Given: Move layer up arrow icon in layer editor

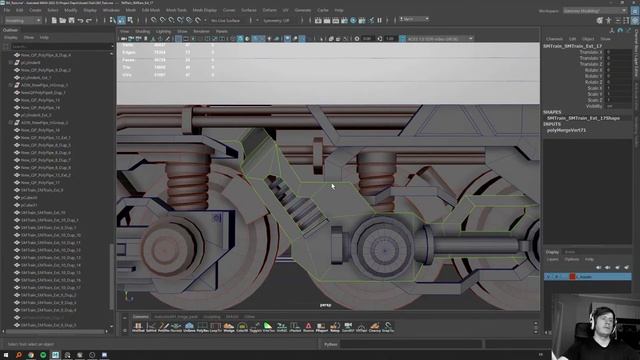Looking at the screenshot, I should coord(599,267).
